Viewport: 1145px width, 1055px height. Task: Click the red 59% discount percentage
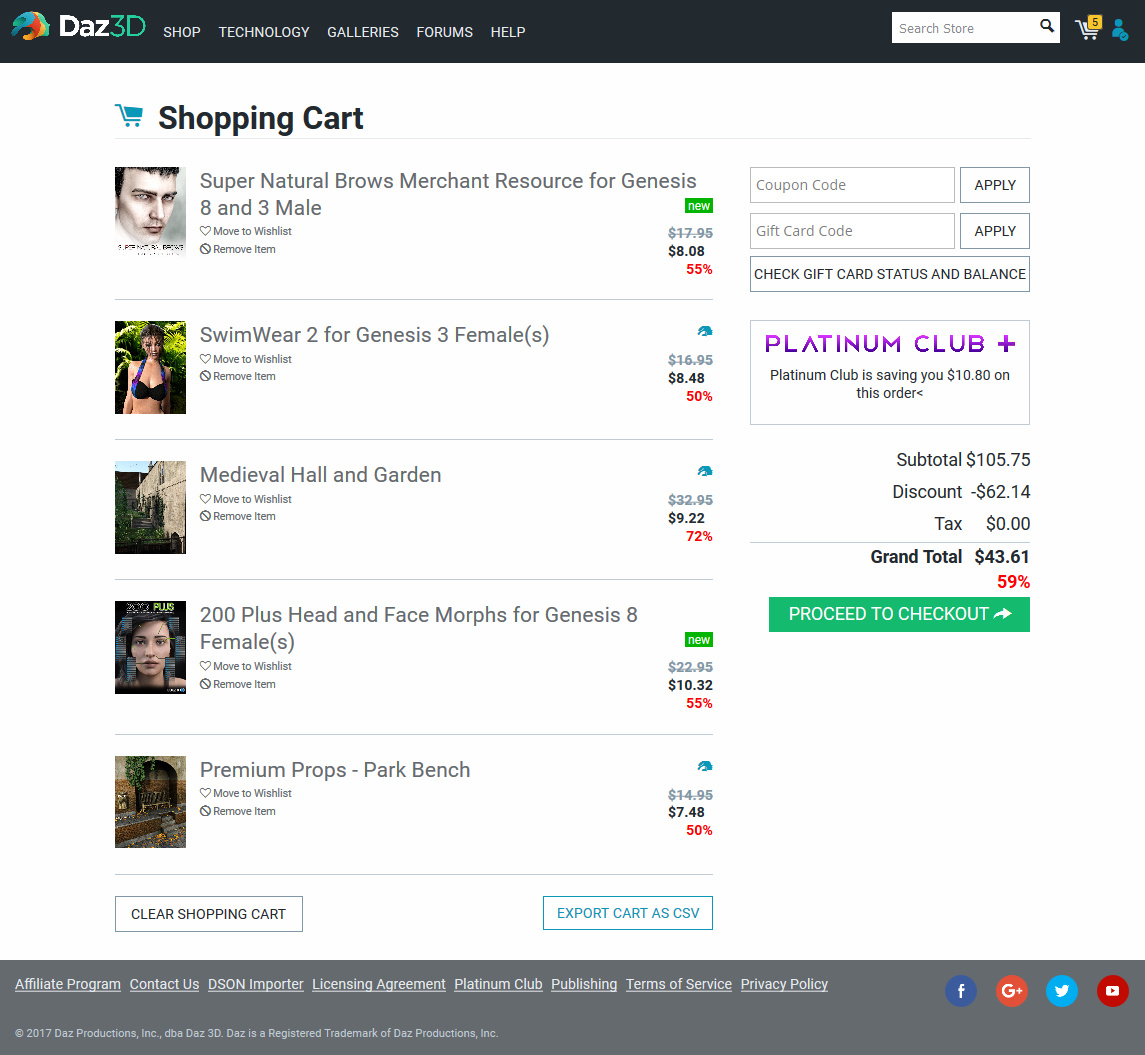pos(1013,581)
